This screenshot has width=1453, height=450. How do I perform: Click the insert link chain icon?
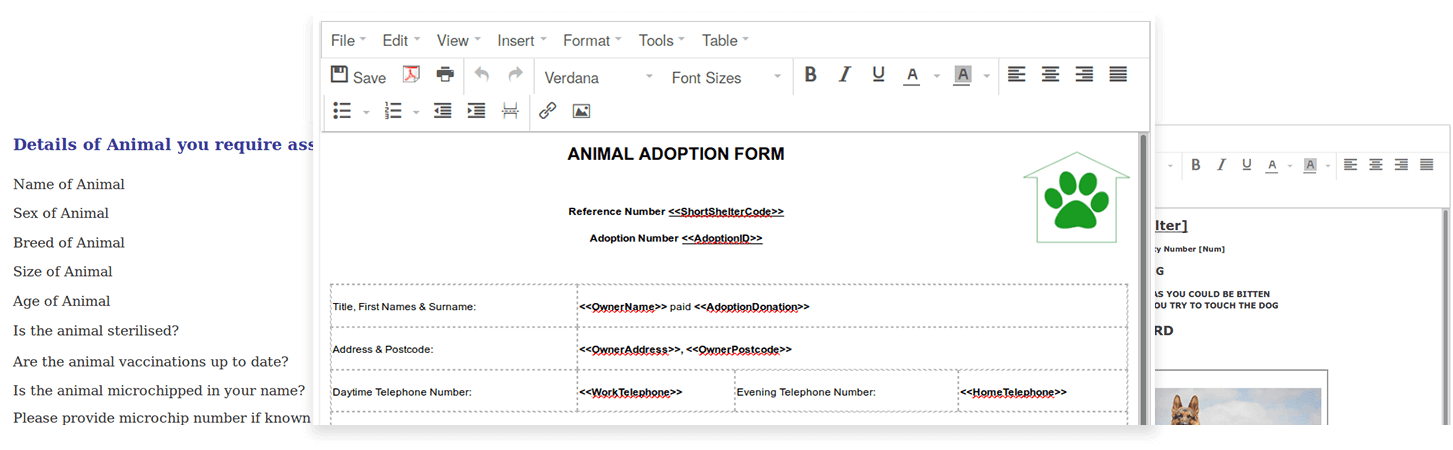tap(547, 111)
